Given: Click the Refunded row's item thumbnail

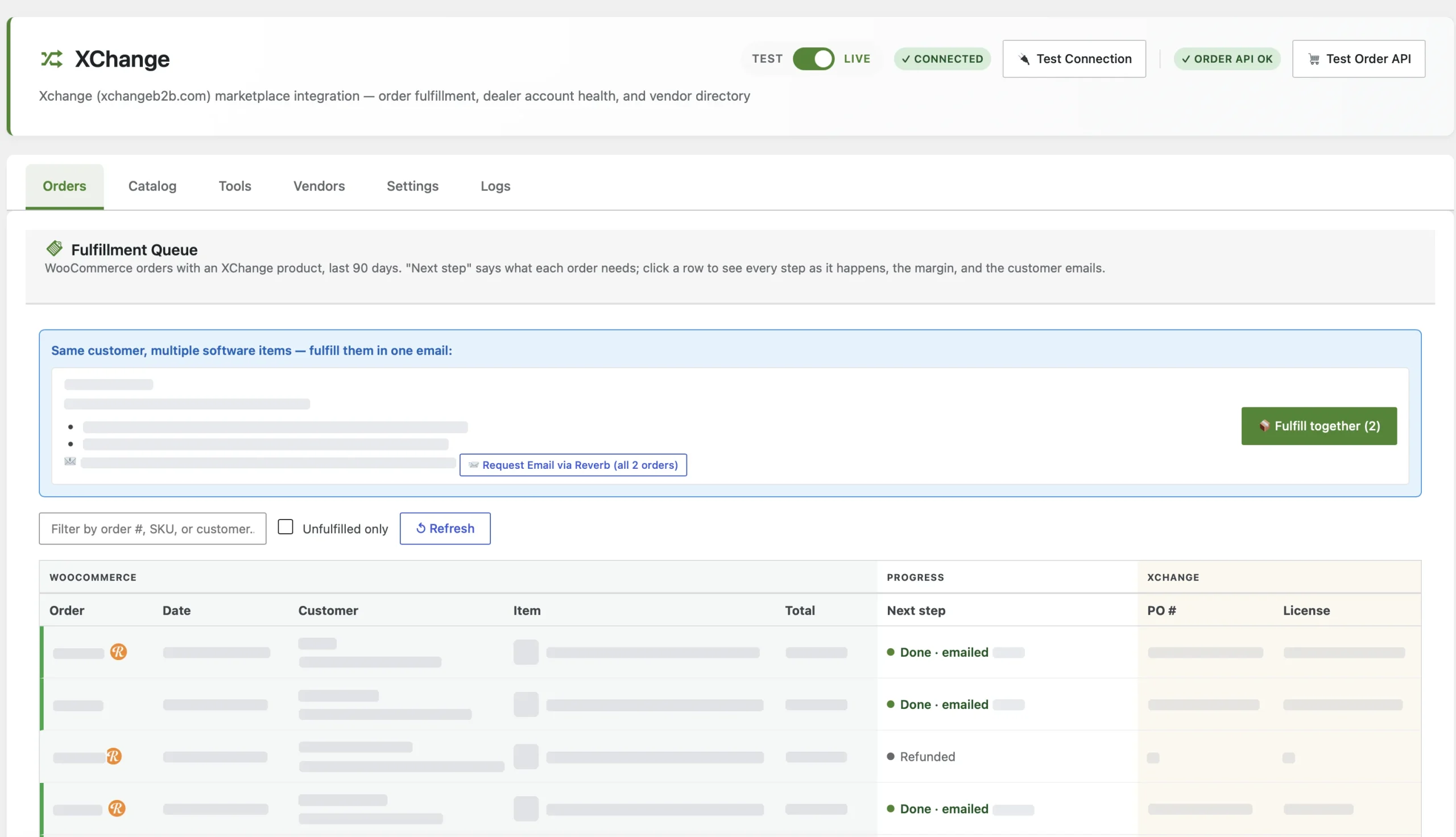Looking at the screenshot, I should 526,757.
